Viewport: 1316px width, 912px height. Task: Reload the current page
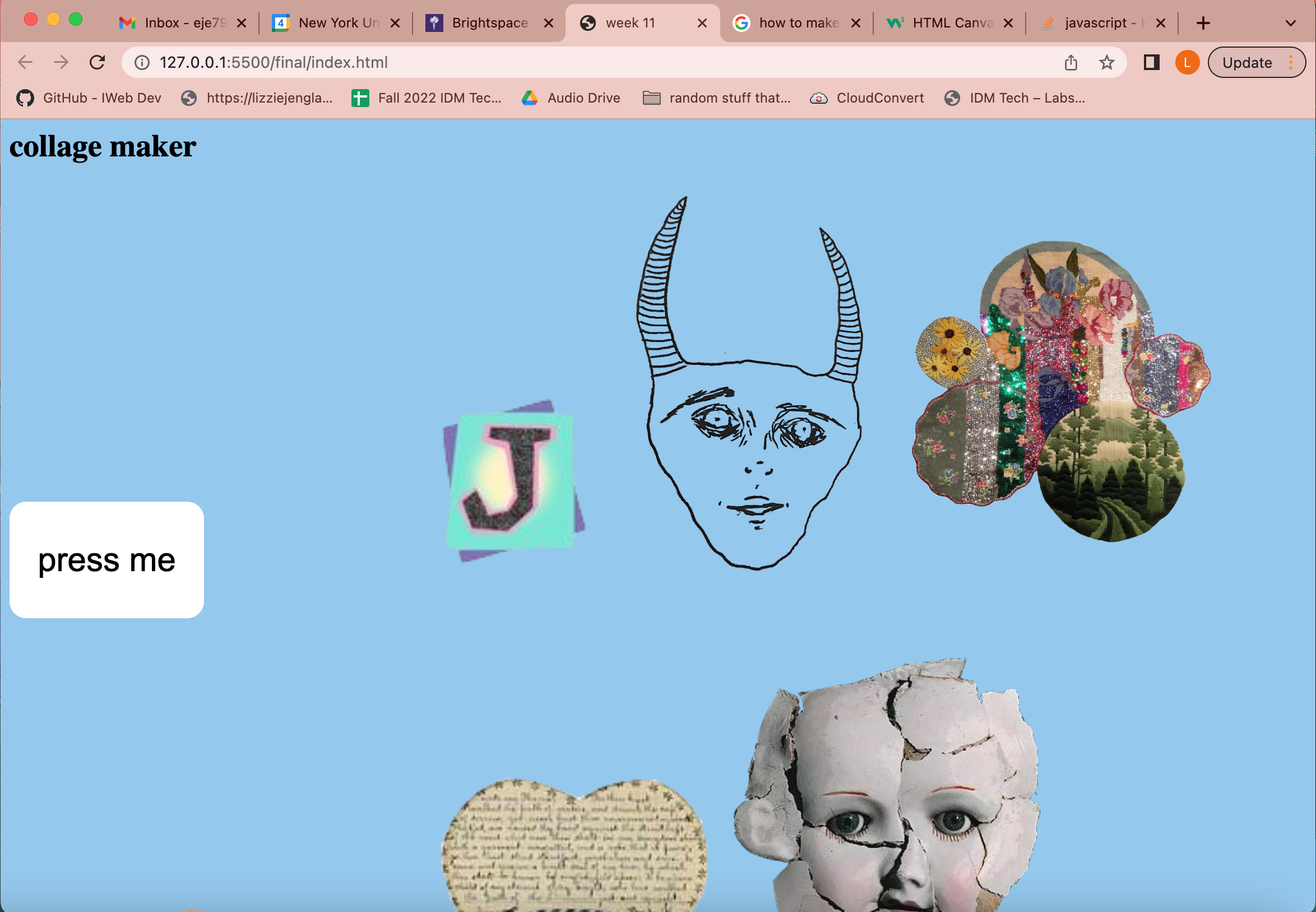(97, 62)
